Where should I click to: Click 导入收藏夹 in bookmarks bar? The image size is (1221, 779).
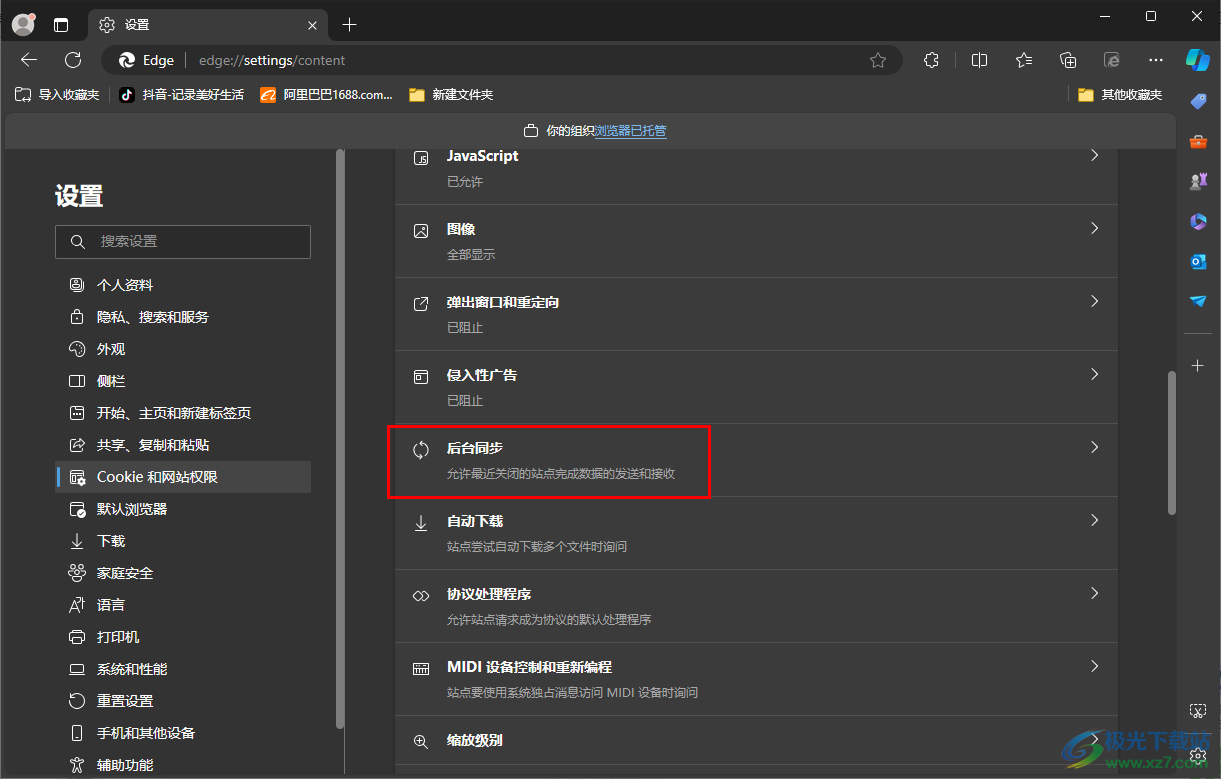(x=57, y=95)
